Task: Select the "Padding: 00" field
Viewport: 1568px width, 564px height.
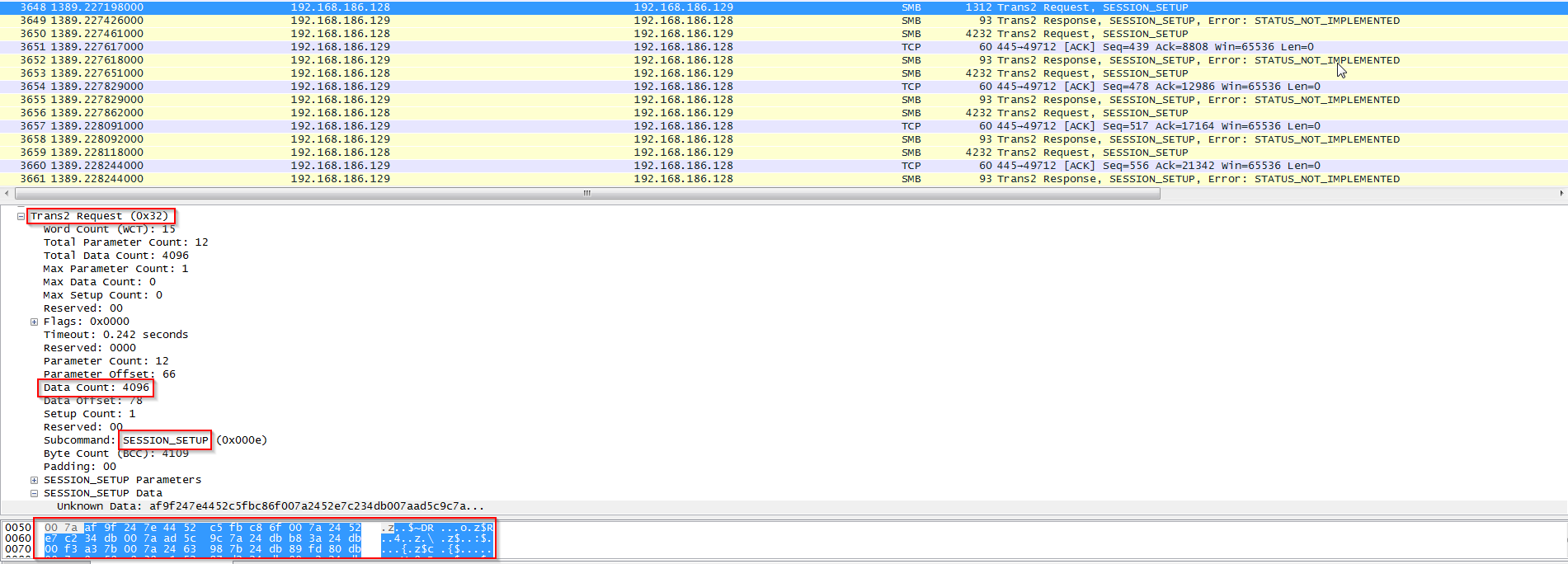Action: click(80, 467)
